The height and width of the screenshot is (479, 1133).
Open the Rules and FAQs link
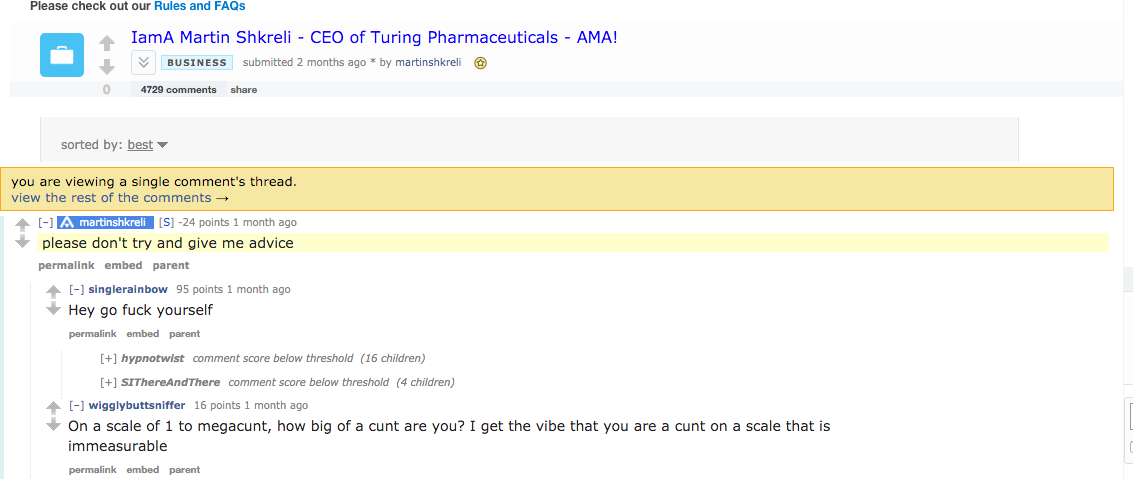click(x=199, y=7)
